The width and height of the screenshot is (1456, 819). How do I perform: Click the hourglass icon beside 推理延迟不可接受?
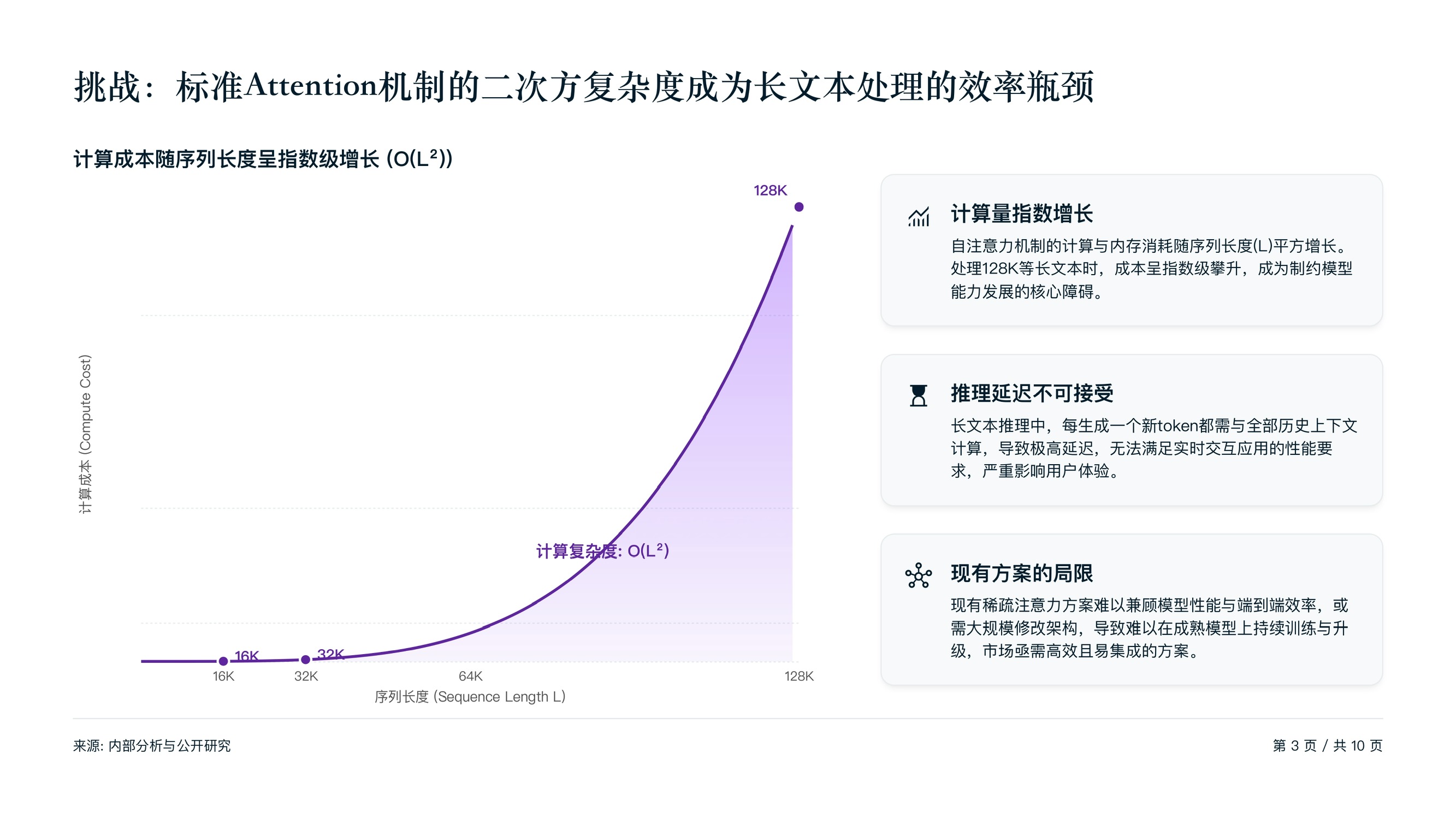(919, 395)
